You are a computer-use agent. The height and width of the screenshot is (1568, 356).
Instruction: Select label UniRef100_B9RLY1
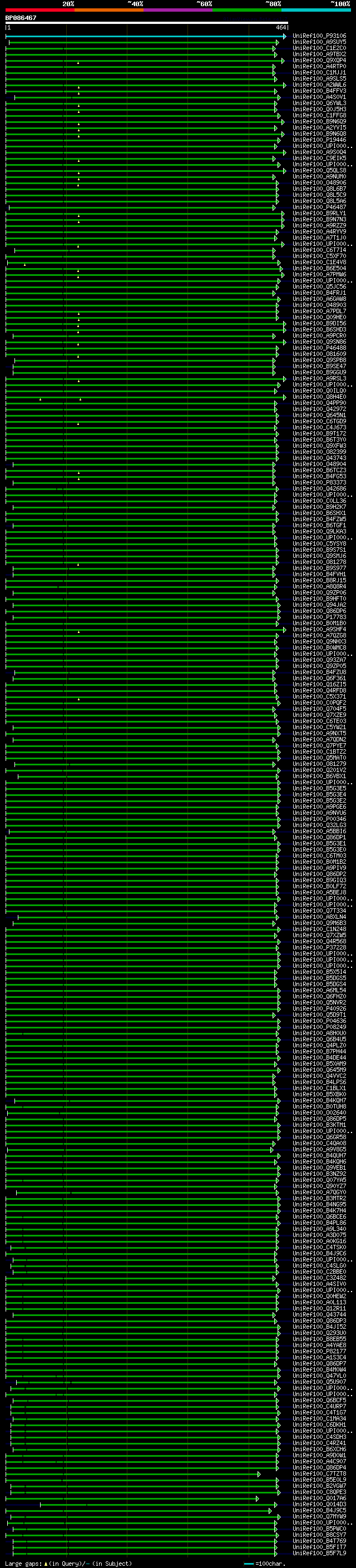pos(319,214)
